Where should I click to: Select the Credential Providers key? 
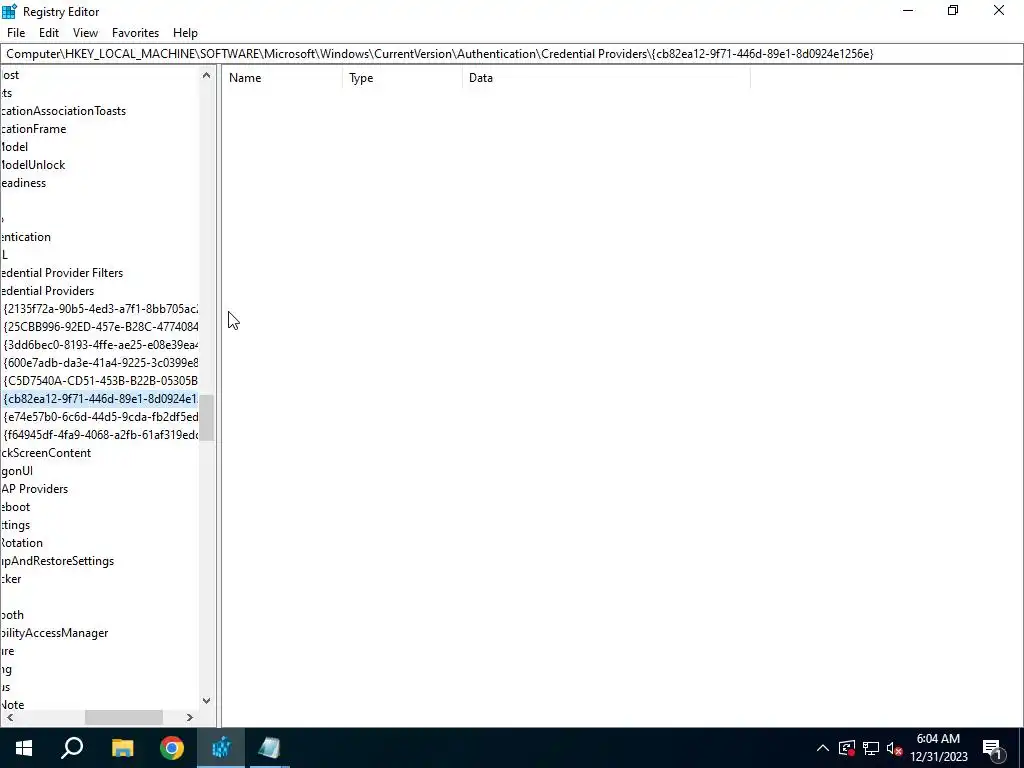click(47, 291)
